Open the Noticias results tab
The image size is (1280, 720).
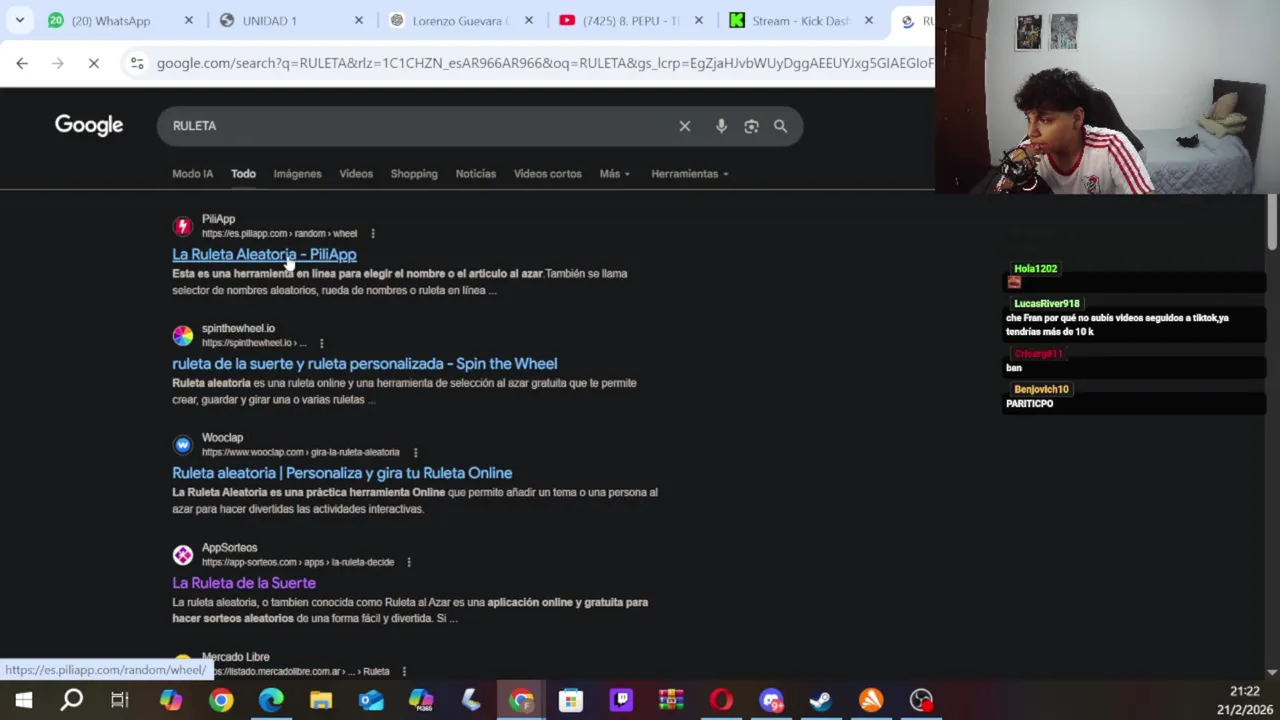pyautogui.click(x=476, y=173)
